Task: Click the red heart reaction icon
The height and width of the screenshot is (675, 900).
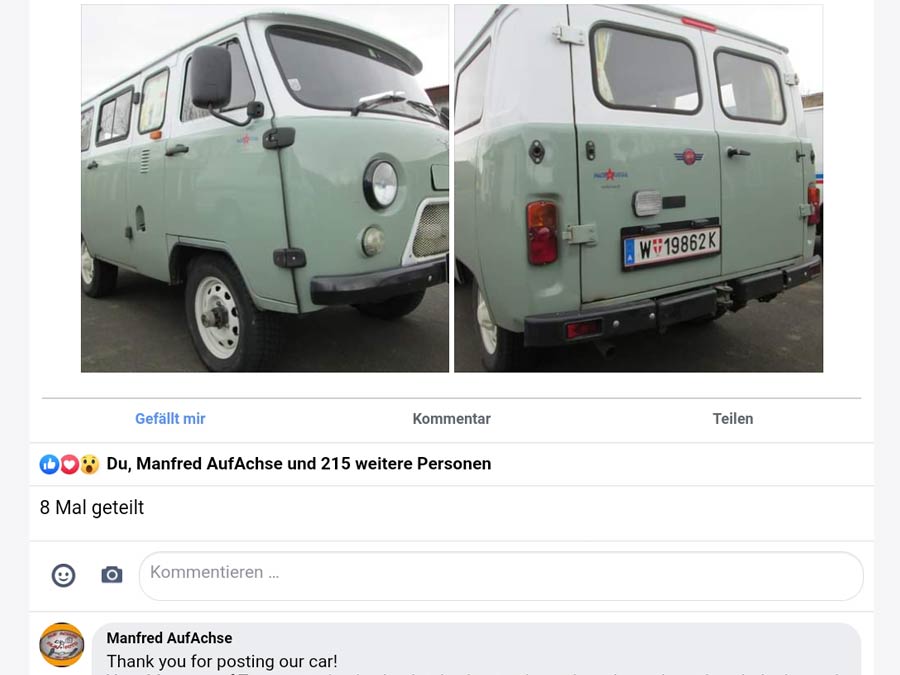Action: [69, 464]
